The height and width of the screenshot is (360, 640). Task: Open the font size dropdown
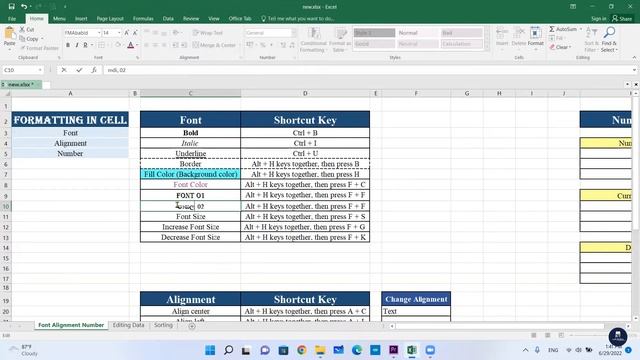(119, 33)
